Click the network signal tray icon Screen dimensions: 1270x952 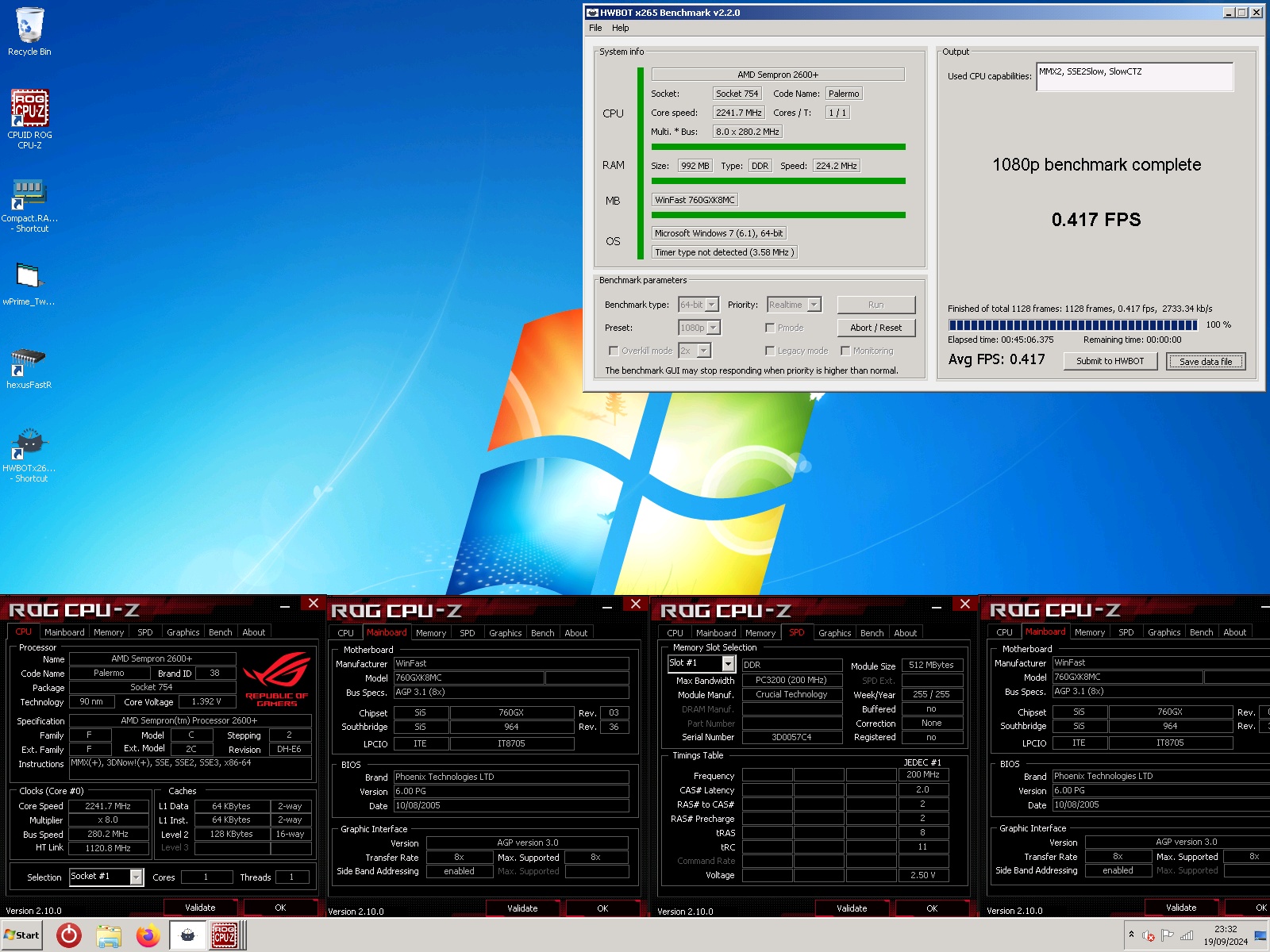(1187, 936)
